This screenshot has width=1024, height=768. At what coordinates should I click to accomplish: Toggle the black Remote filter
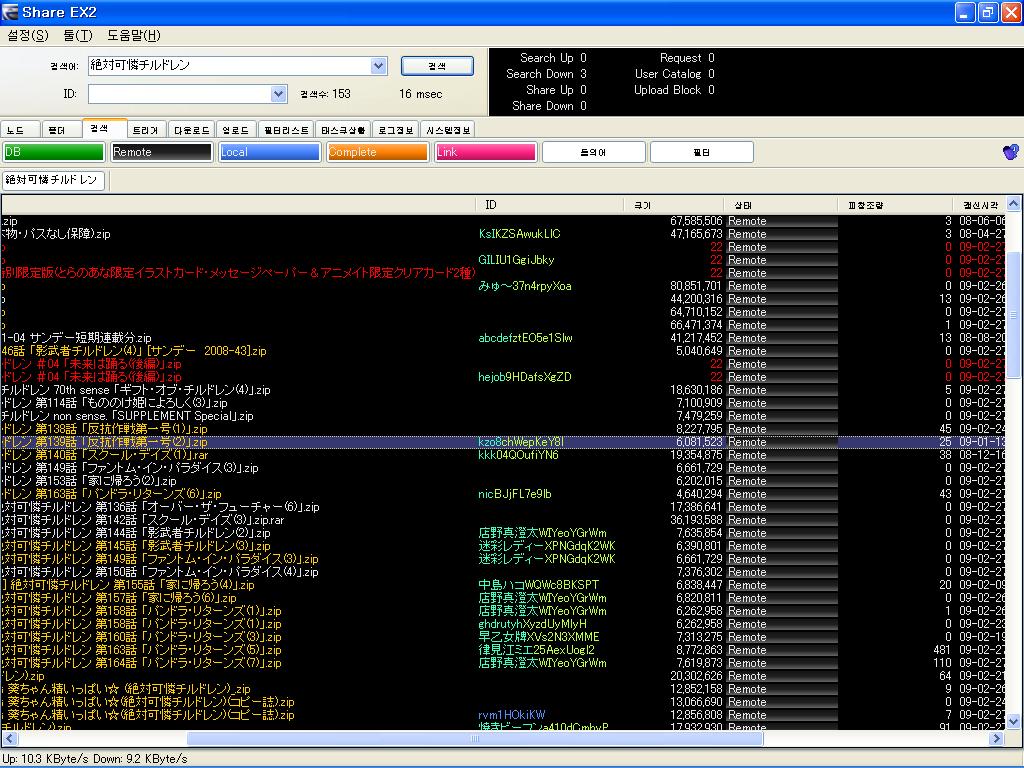click(161, 152)
